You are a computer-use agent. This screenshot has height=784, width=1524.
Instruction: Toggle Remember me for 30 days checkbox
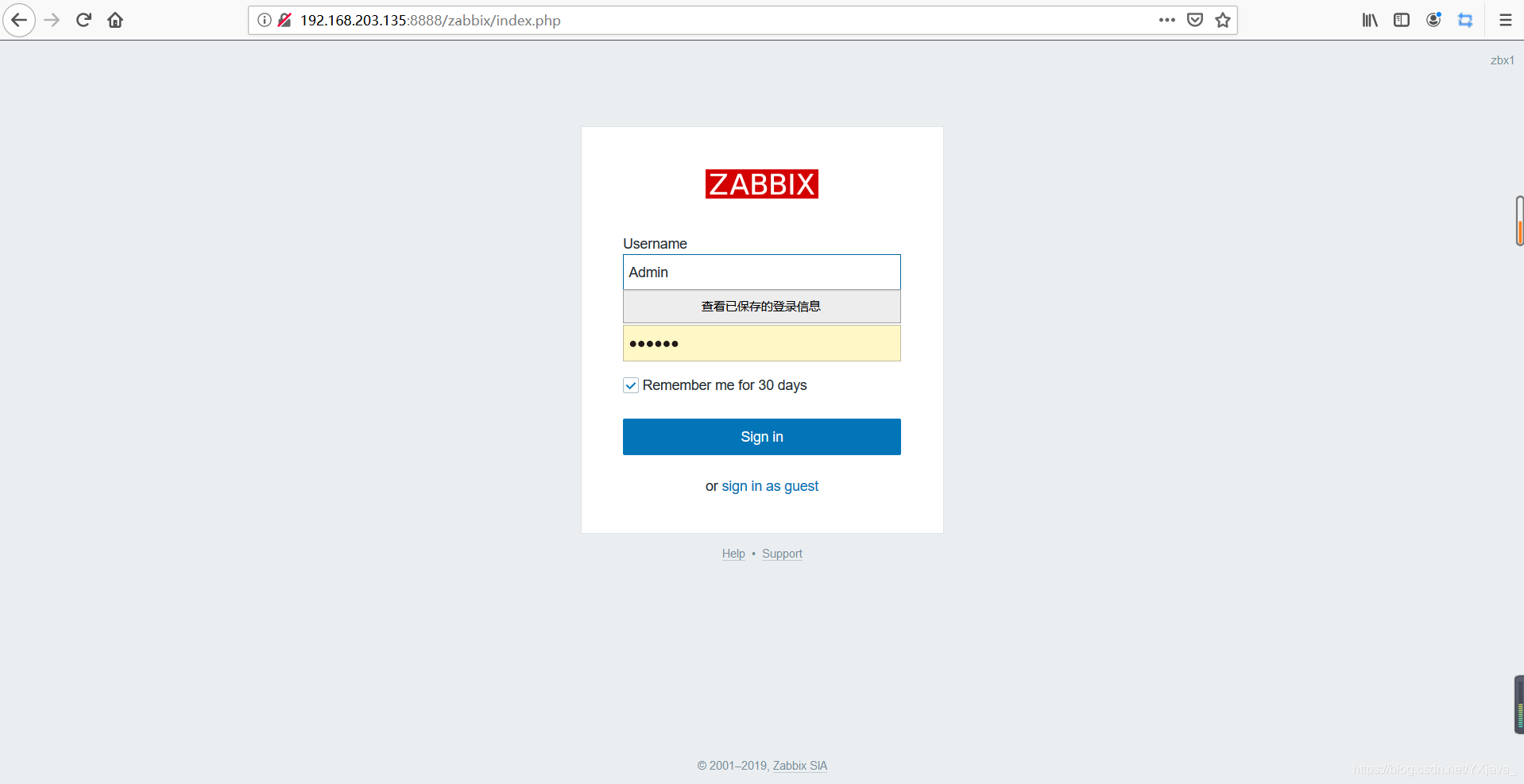[631, 385]
